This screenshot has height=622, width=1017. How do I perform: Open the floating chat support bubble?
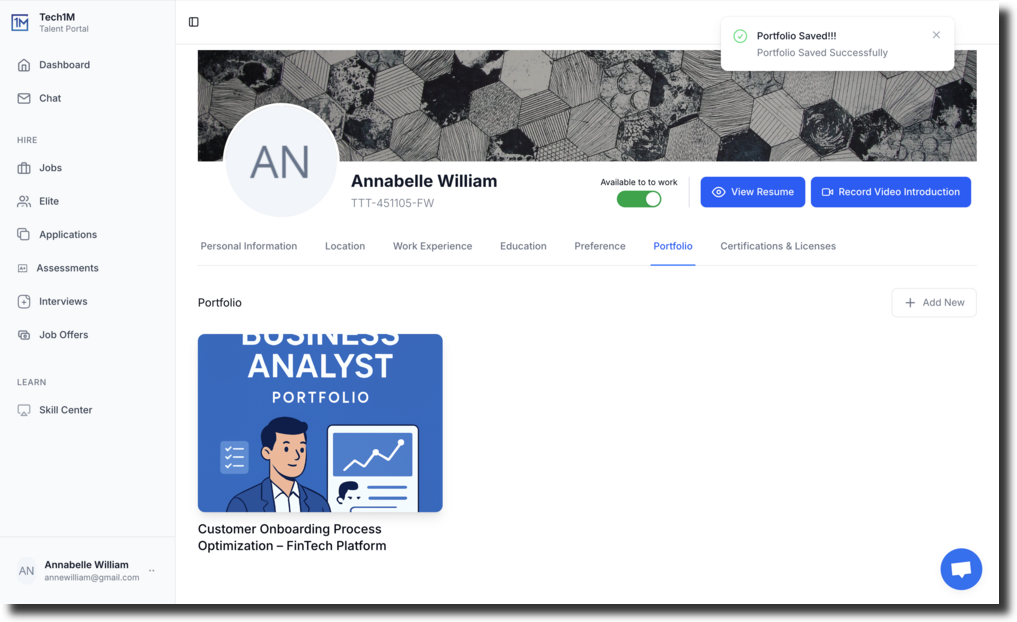961,569
